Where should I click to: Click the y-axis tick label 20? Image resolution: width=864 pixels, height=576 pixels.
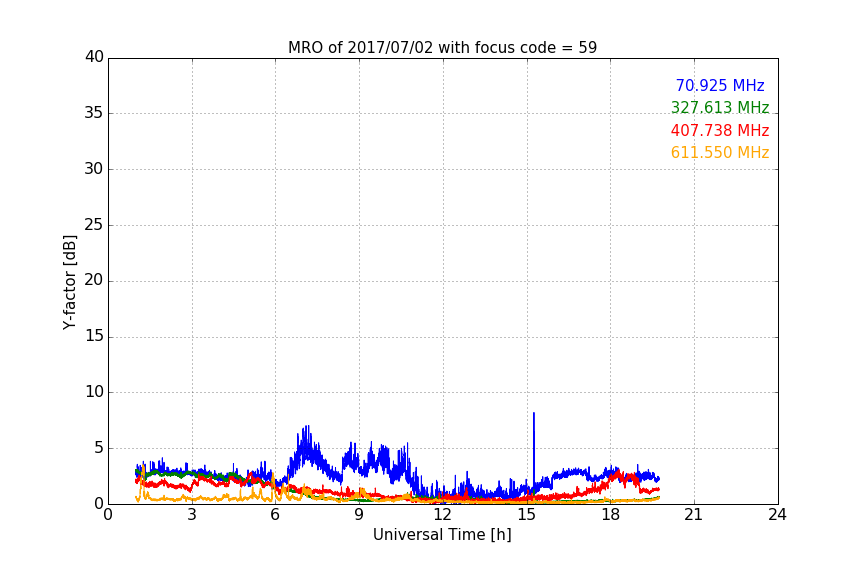pos(94,280)
